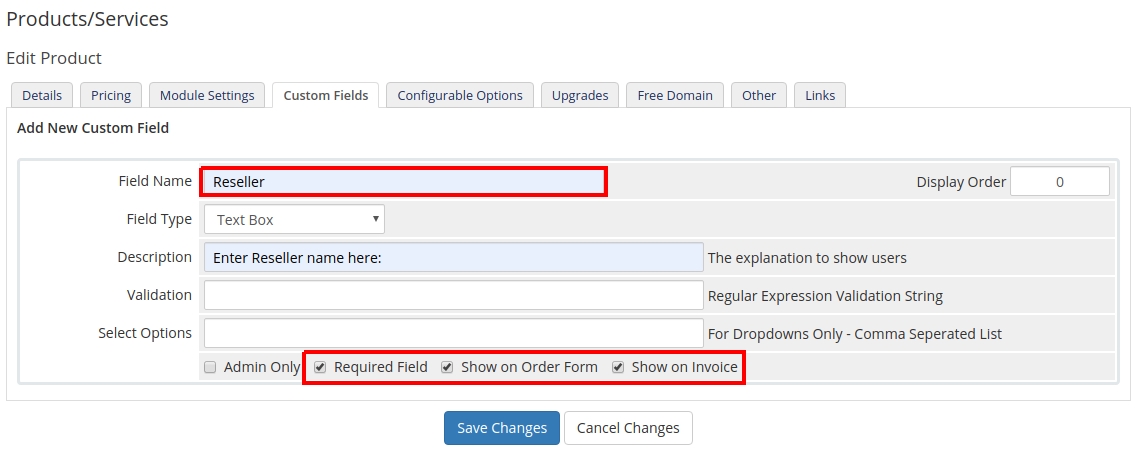Enable the Admin Only checkbox
1137x452 pixels.
tap(210, 367)
